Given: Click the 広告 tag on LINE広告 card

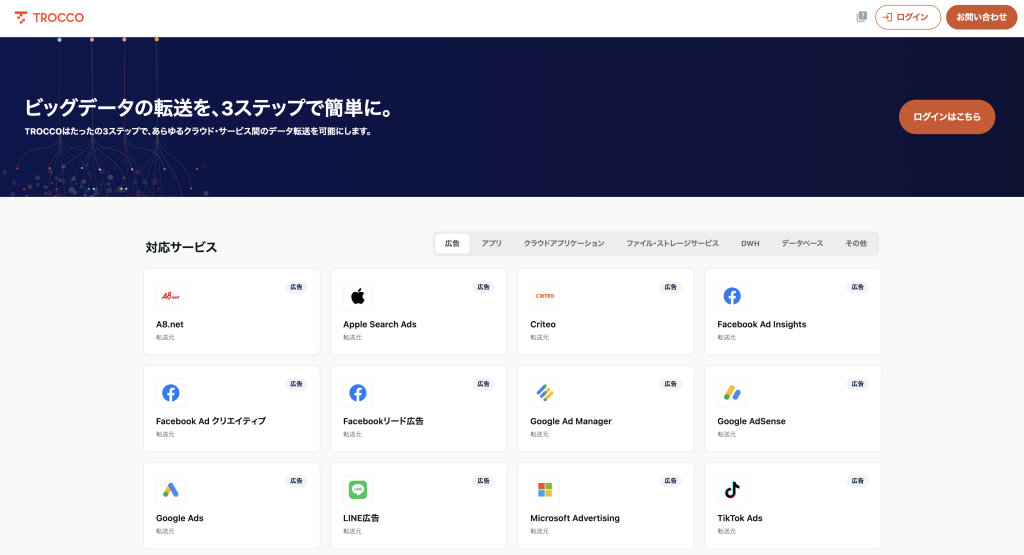Looking at the screenshot, I should tap(483, 481).
